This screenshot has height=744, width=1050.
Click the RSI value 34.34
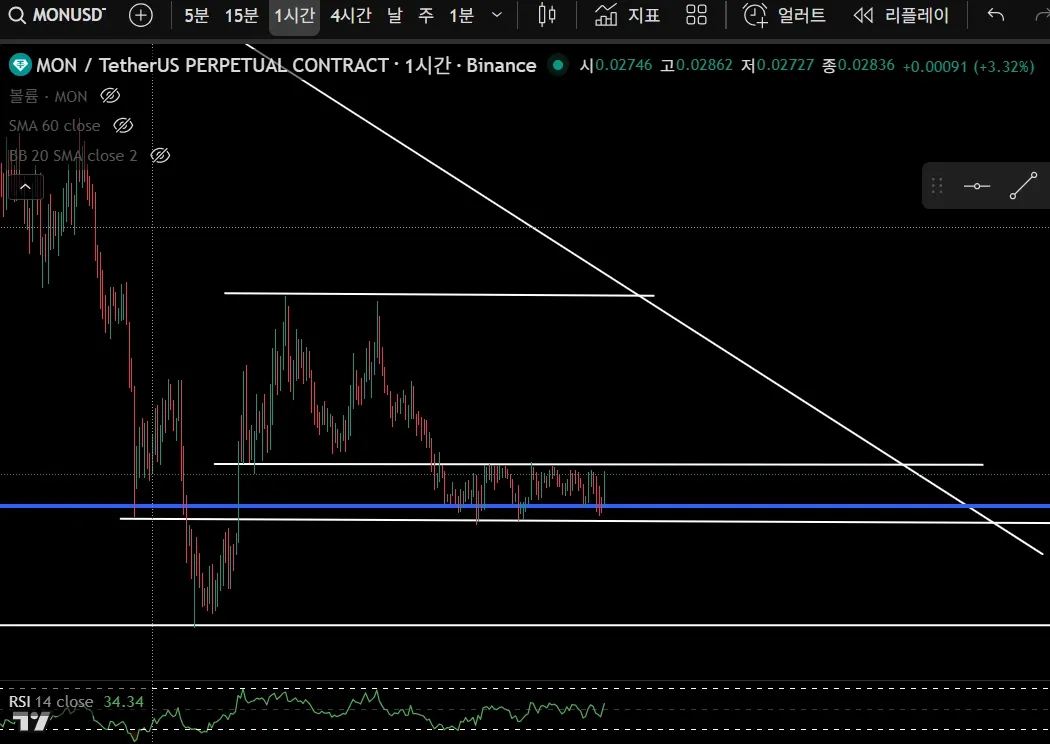point(123,702)
